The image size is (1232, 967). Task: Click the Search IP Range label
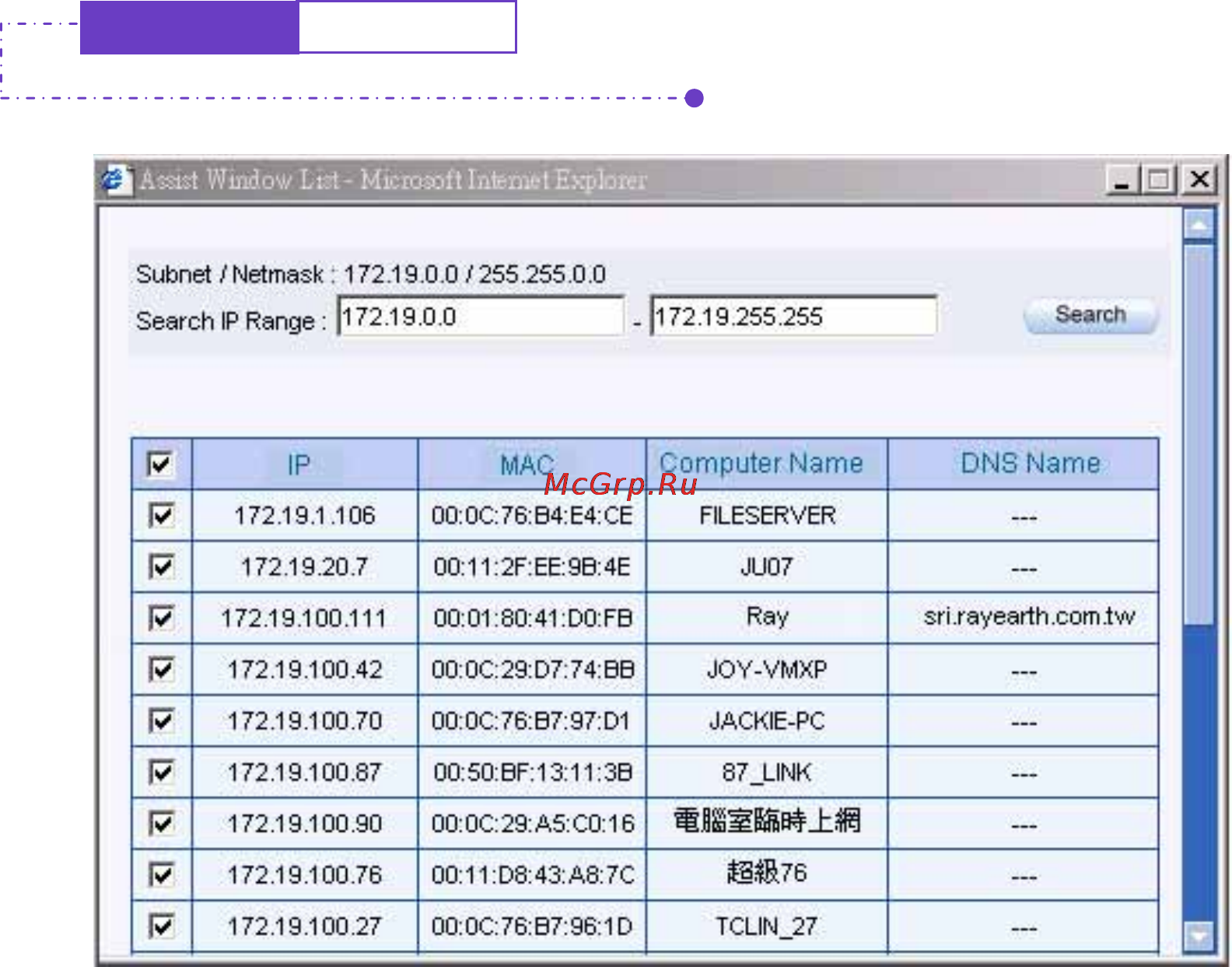point(231,321)
